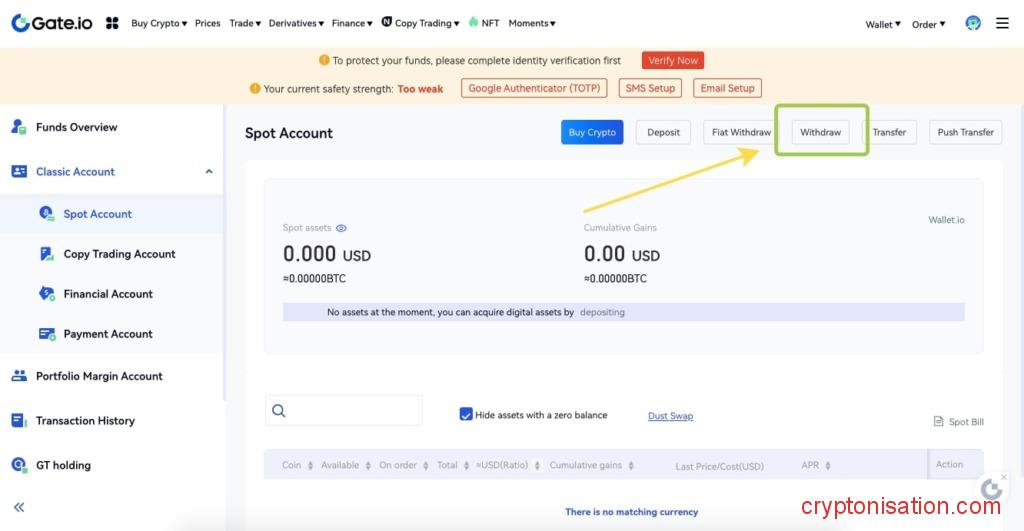Image resolution: width=1024 pixels, height=531 pixels.
Task: Collapse sidebar with double-arrow icon
Action: (19, 507)
